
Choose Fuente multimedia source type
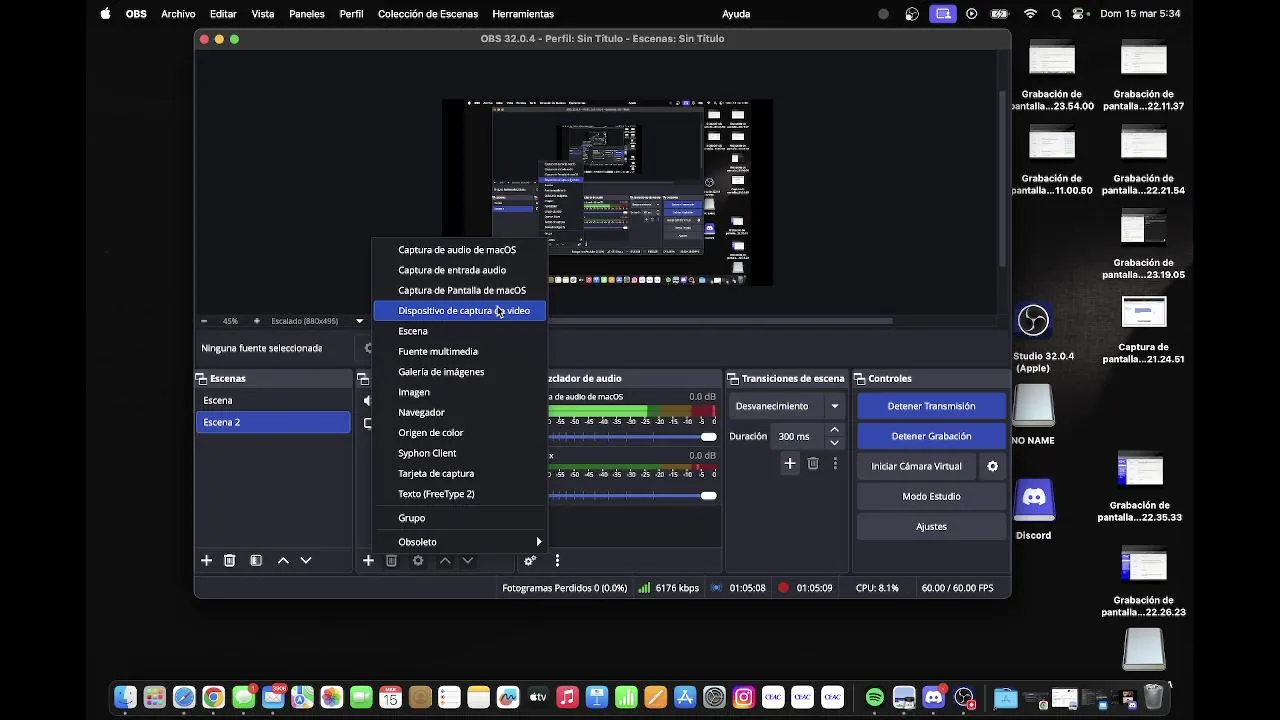[460, 351]
